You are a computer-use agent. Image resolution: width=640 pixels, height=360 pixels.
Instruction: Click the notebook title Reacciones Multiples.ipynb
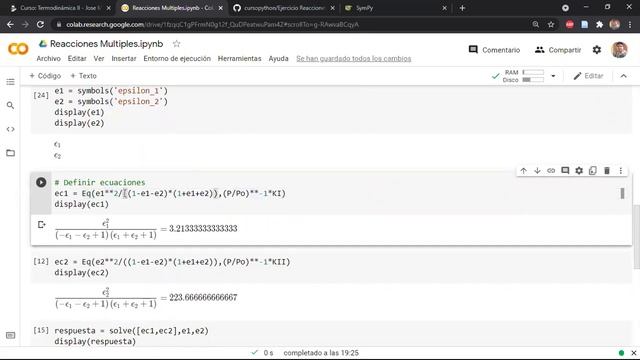tap(106, 44)
